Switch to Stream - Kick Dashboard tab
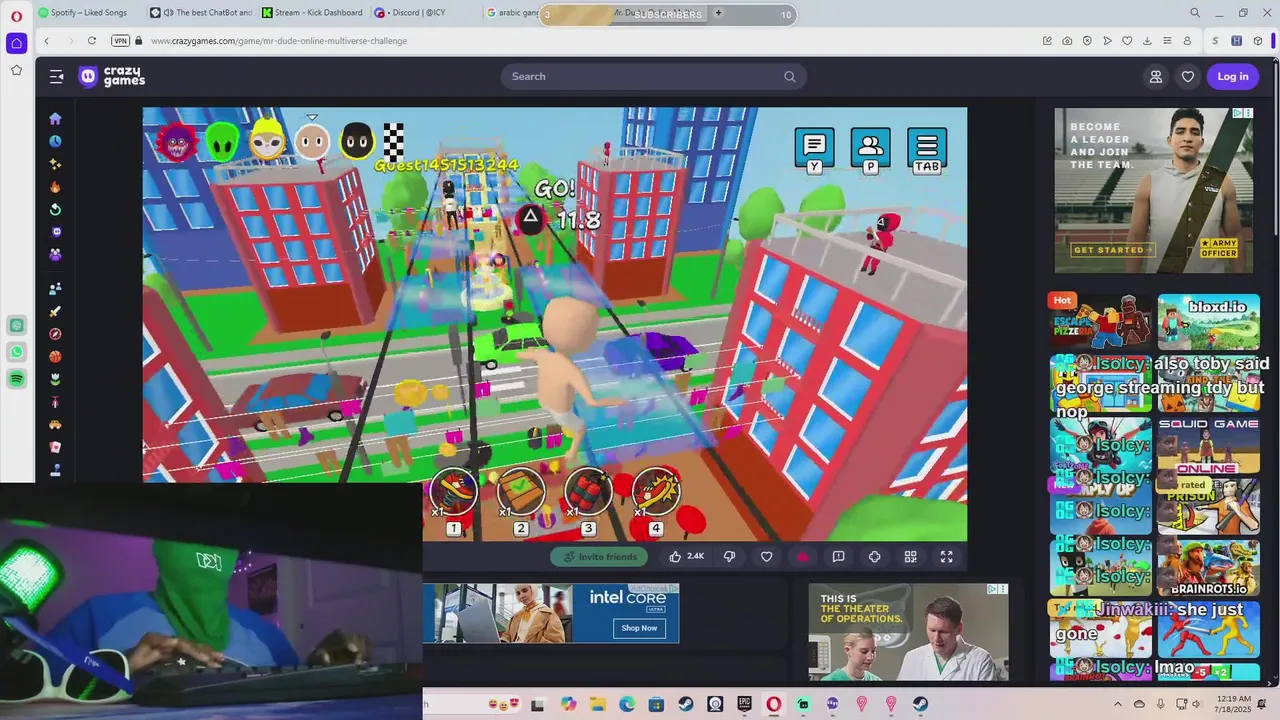This screenshot has width=1280, height=720. click(313, 13)
